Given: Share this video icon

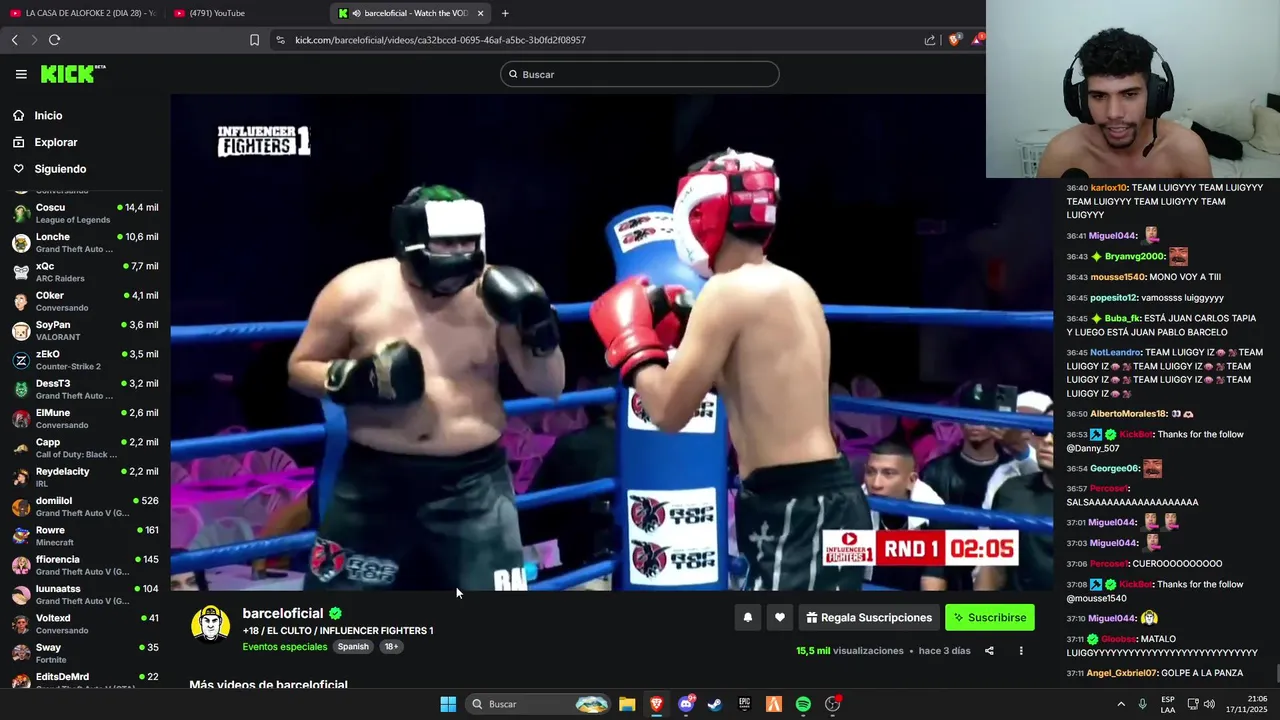Looking at the screenshot, I should point(989,651).
